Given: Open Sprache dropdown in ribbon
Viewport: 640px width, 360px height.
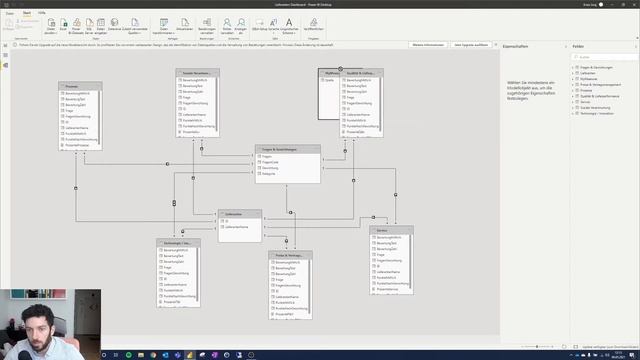Looking at the screenshot, I should (274, 25).
